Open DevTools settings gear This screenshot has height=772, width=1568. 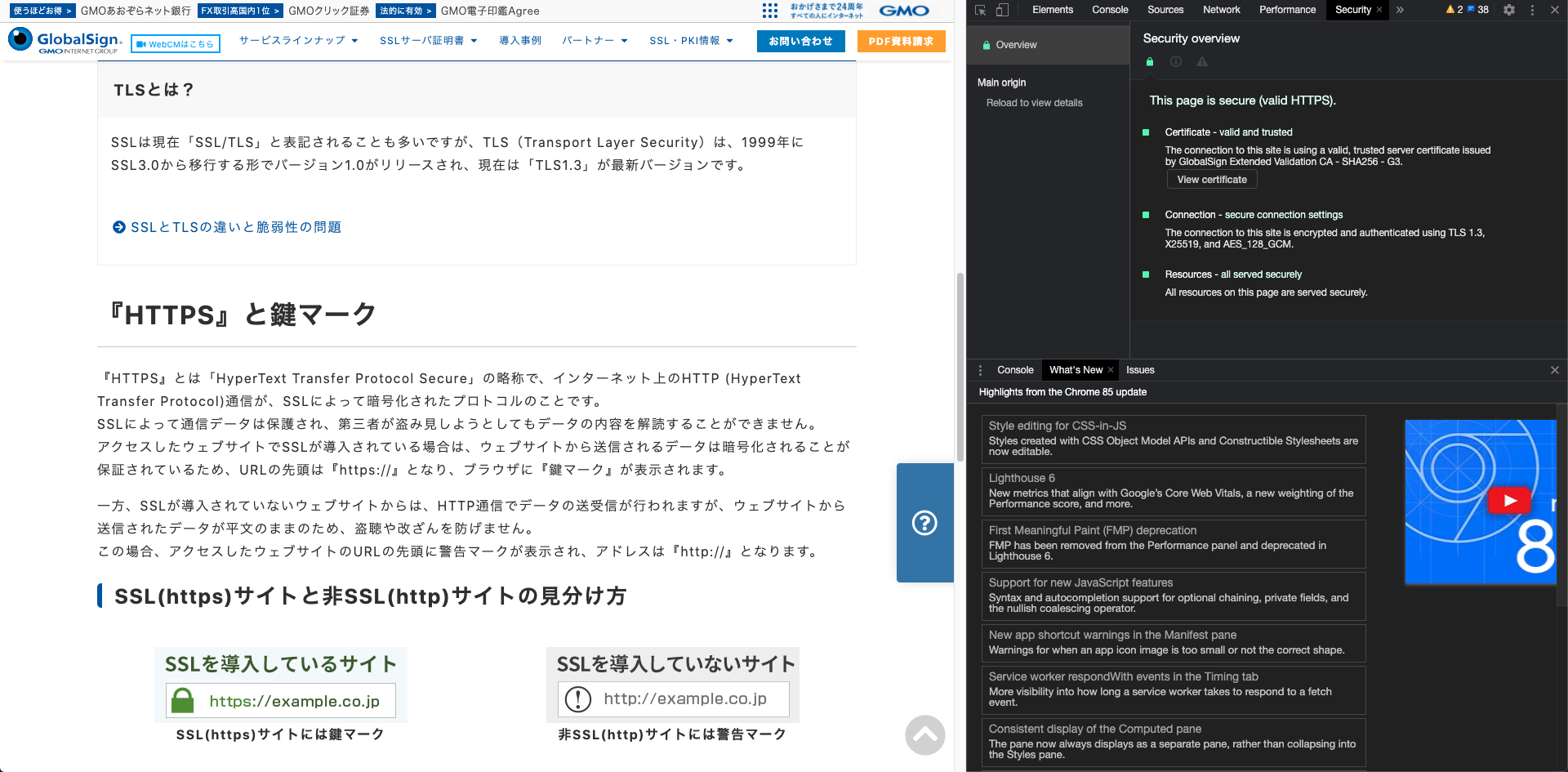(1509, 10)
